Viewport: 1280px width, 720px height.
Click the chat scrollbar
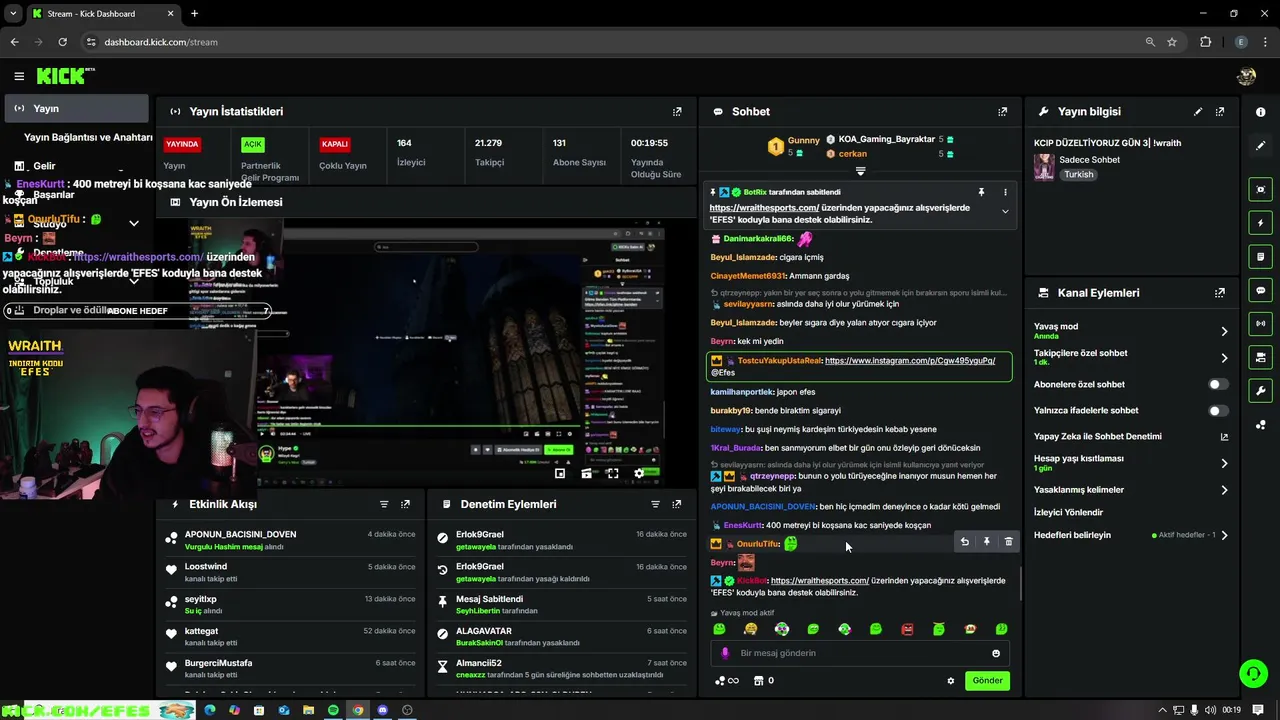pos(1021,584)
